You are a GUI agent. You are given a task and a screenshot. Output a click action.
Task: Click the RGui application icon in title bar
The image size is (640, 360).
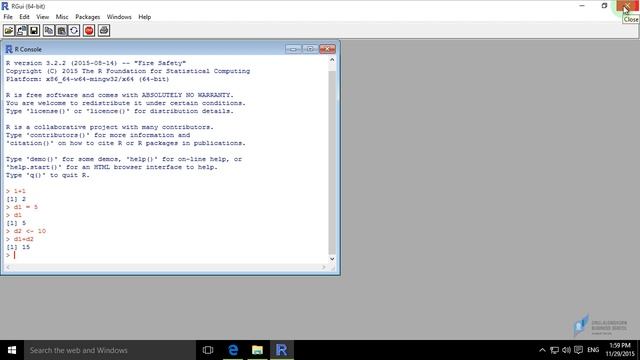click(5, 6)
